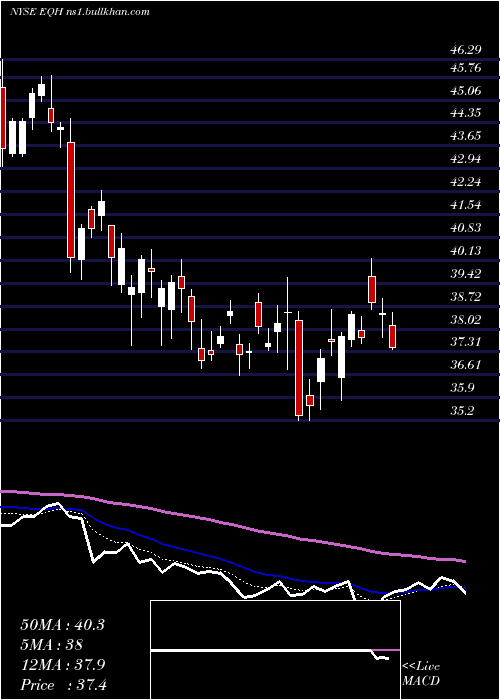Image resolution: width=500 pixels, height=700 pixels.
Task: Click the 35.9 price level label
Action: (x=462, y=388)
